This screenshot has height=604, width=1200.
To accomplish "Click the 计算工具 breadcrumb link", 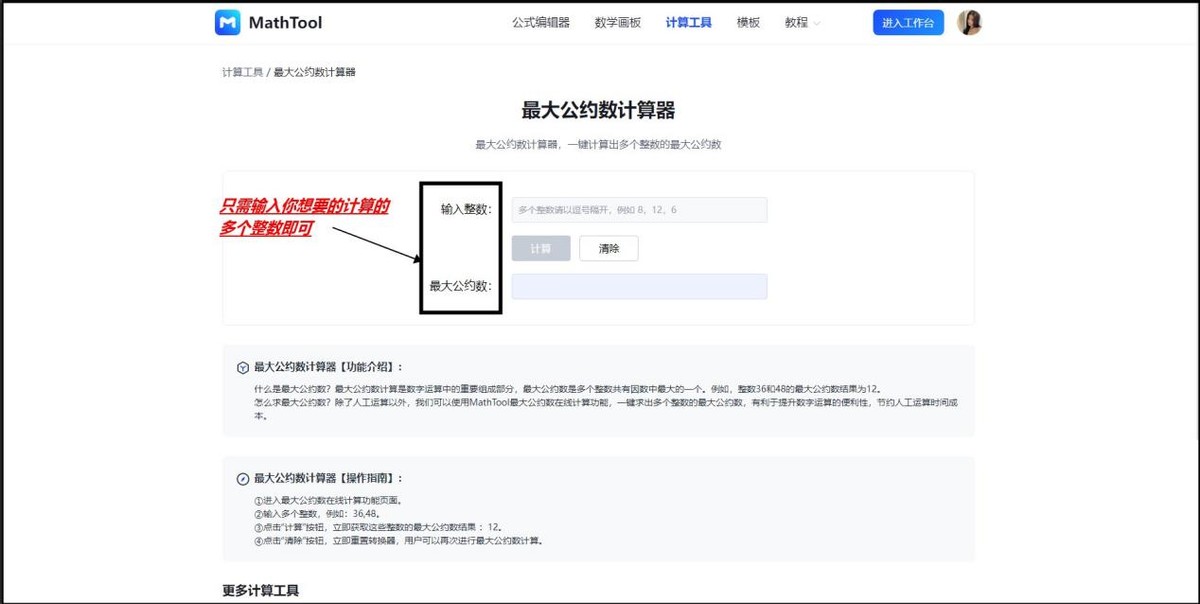I will pos(243,72).
